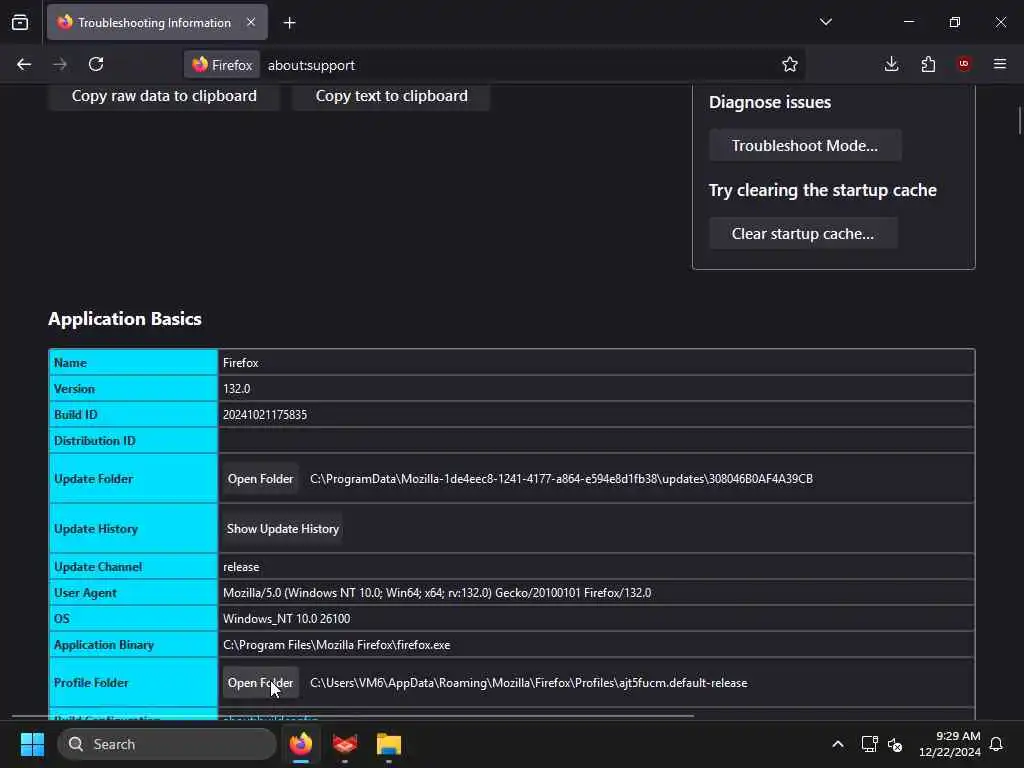This screenshot has width=1024, height=768.
Task: Open a new tab with plus icon
Action: 289,23
